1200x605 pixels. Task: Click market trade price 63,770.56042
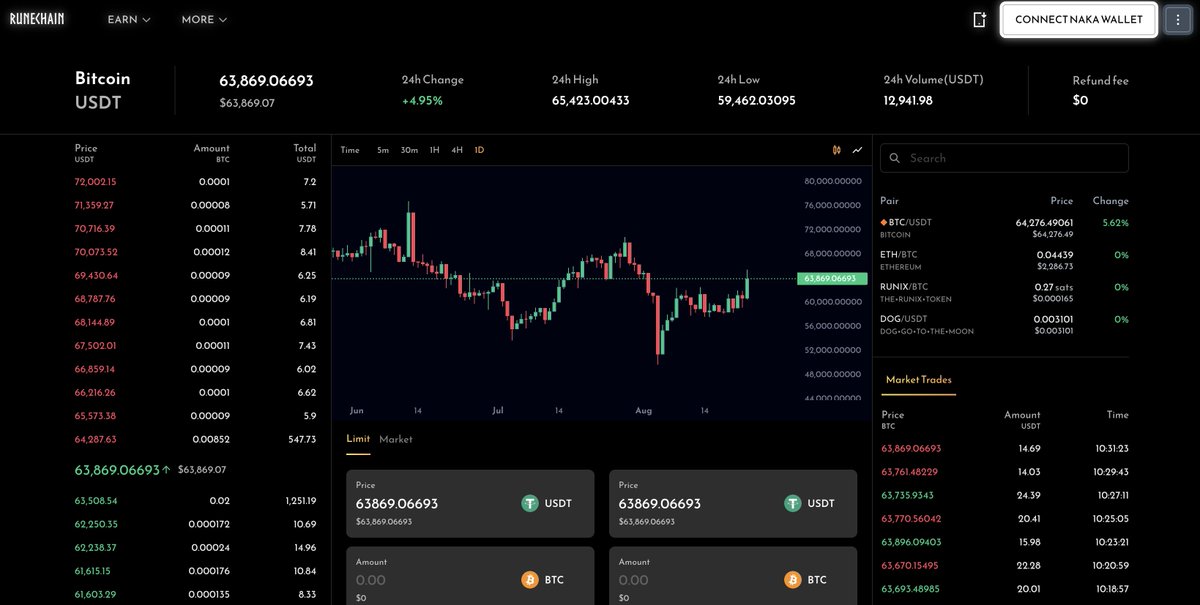pyautogui.click(x=911, y=519)
